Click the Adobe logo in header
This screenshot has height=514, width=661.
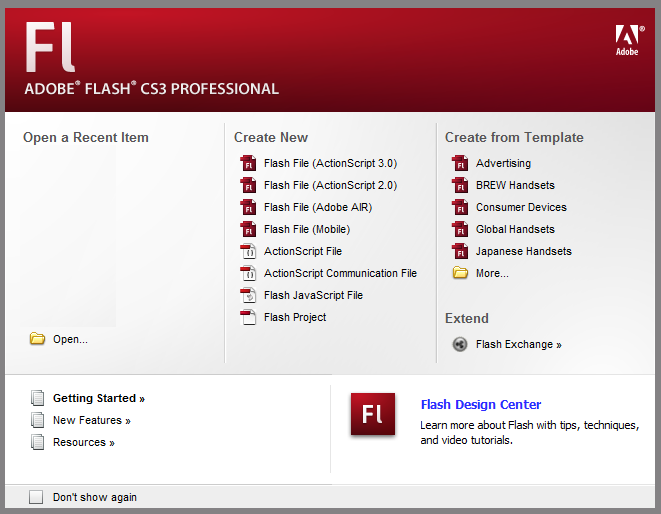(x=629, y=40)
